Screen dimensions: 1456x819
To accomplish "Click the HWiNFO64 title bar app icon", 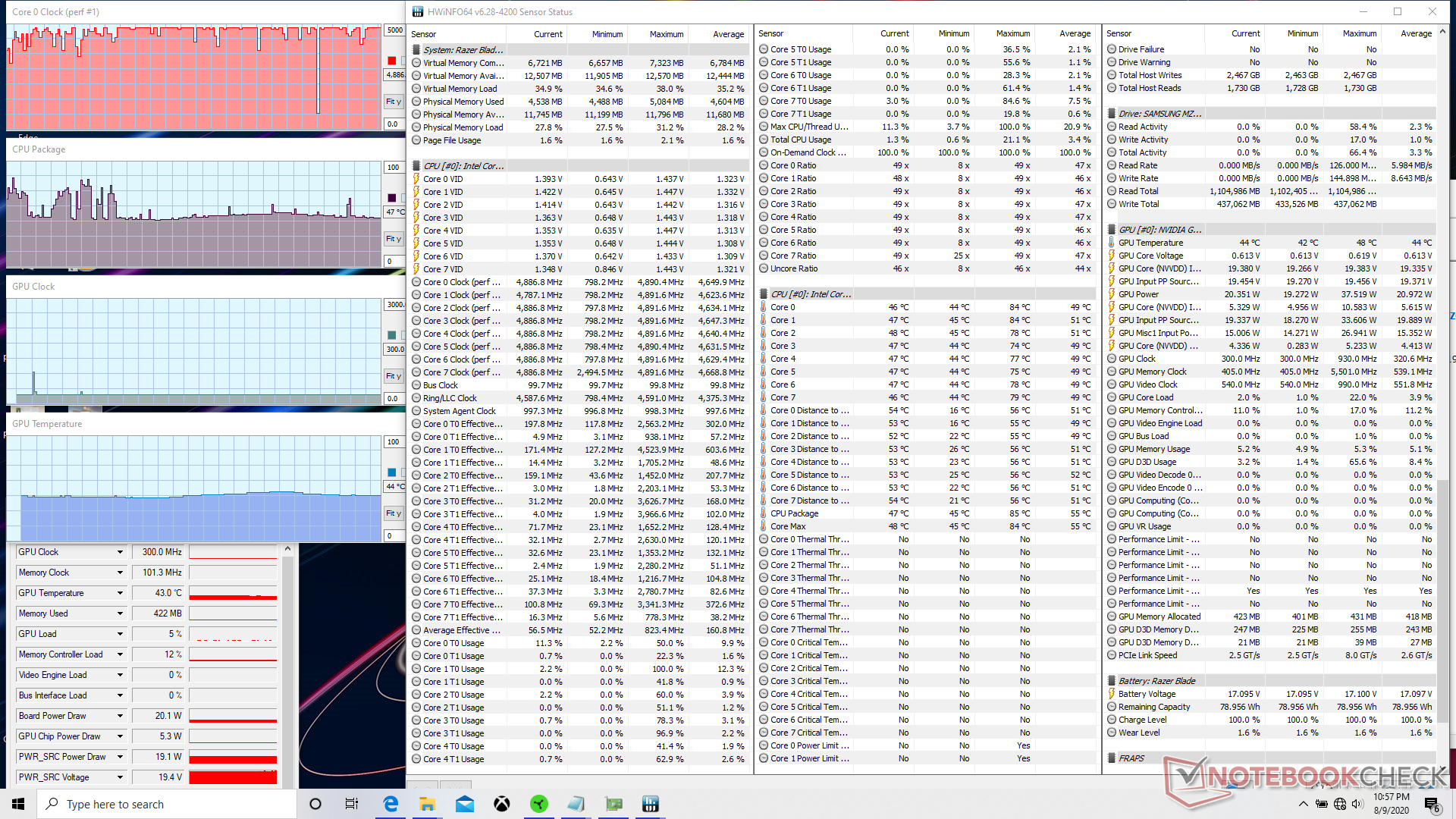I will [418, 11].
